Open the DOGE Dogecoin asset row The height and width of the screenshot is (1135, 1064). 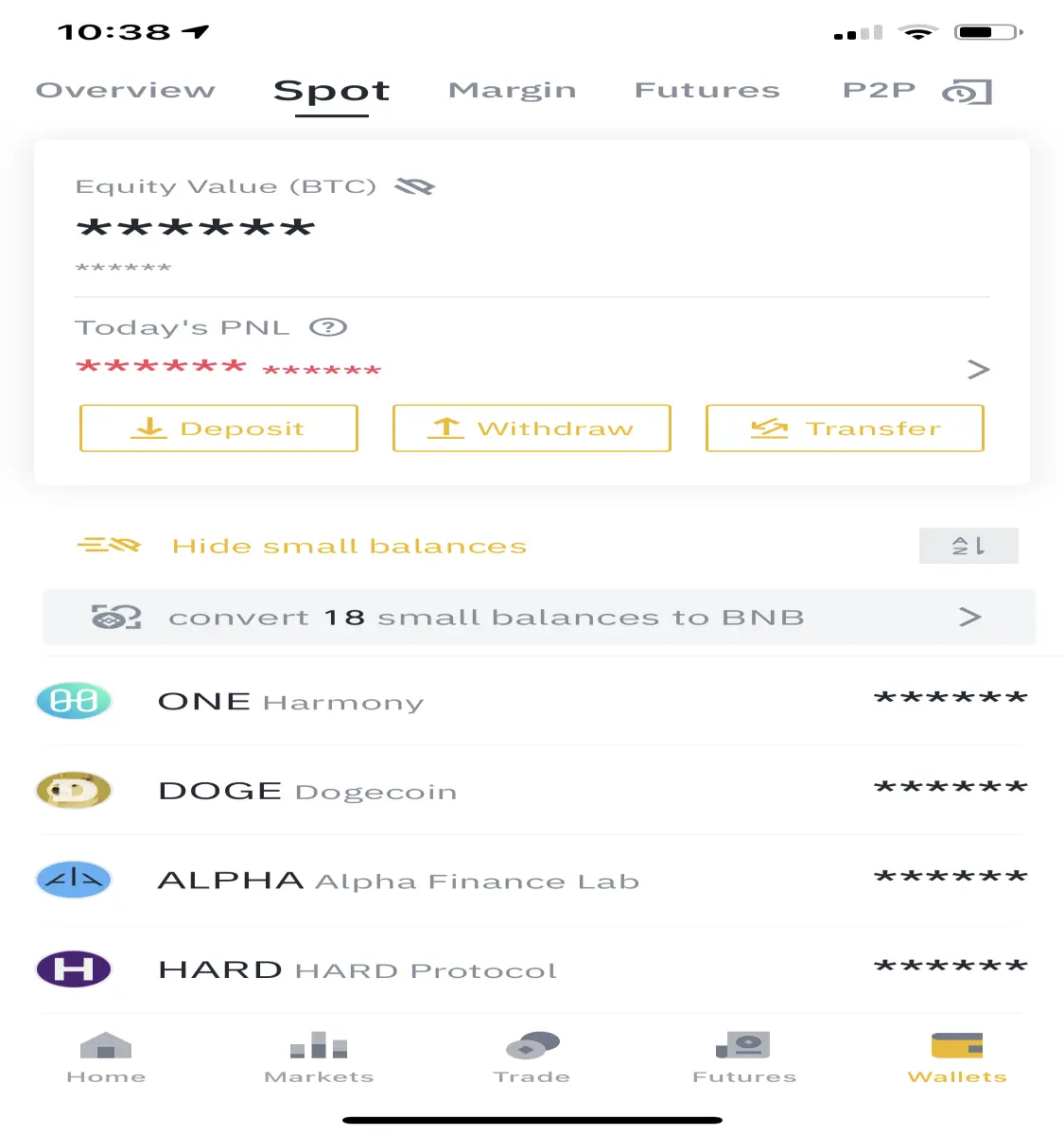[x=532, y=790]
